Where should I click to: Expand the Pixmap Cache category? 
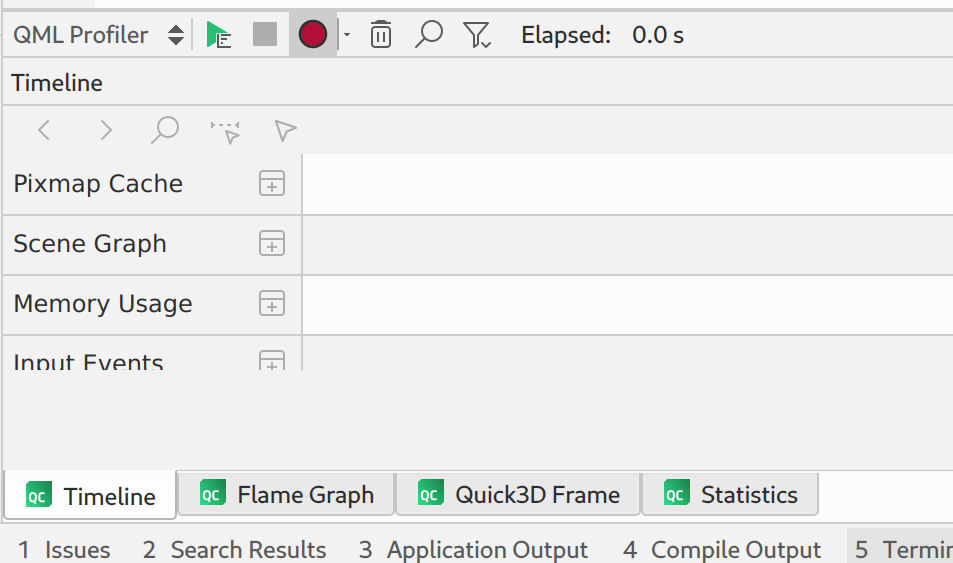point(272,184)
